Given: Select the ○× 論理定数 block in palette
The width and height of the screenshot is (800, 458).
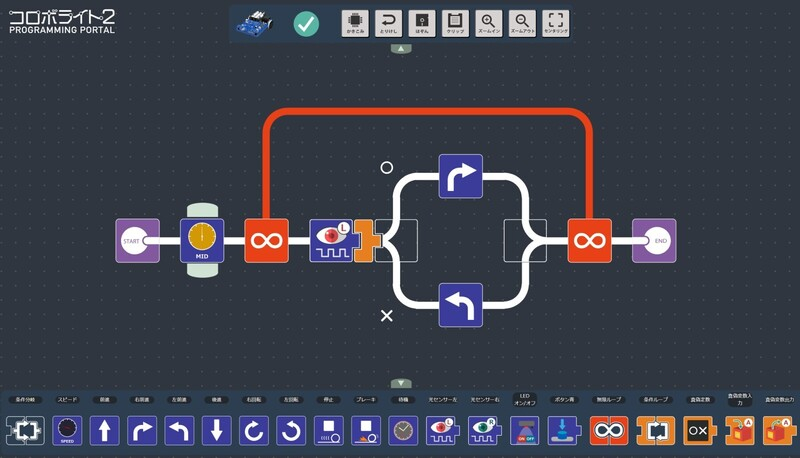Looking at the screenshot, I should (698, 431).
